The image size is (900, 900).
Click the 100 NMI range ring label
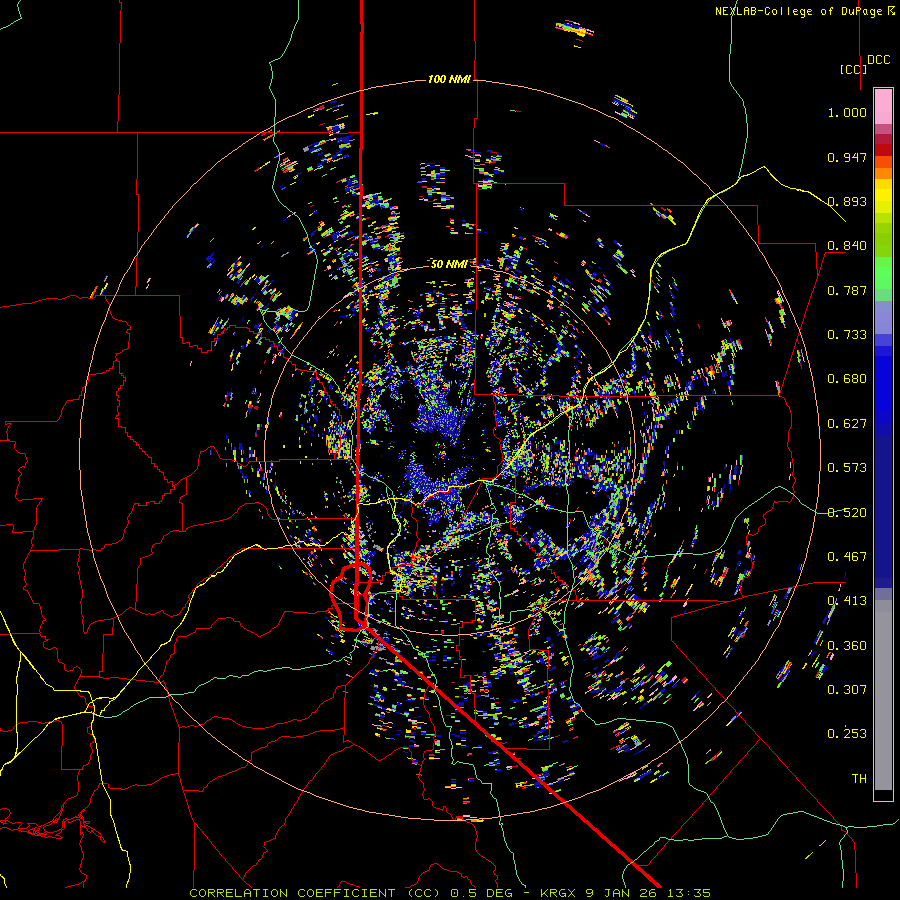tap(449, 79)
